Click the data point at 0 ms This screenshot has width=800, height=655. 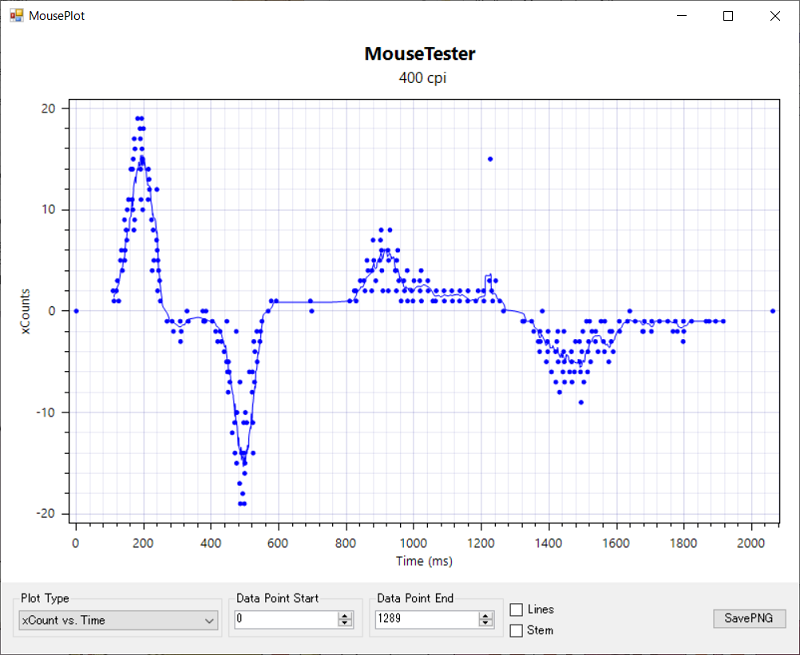pos(76,311)
